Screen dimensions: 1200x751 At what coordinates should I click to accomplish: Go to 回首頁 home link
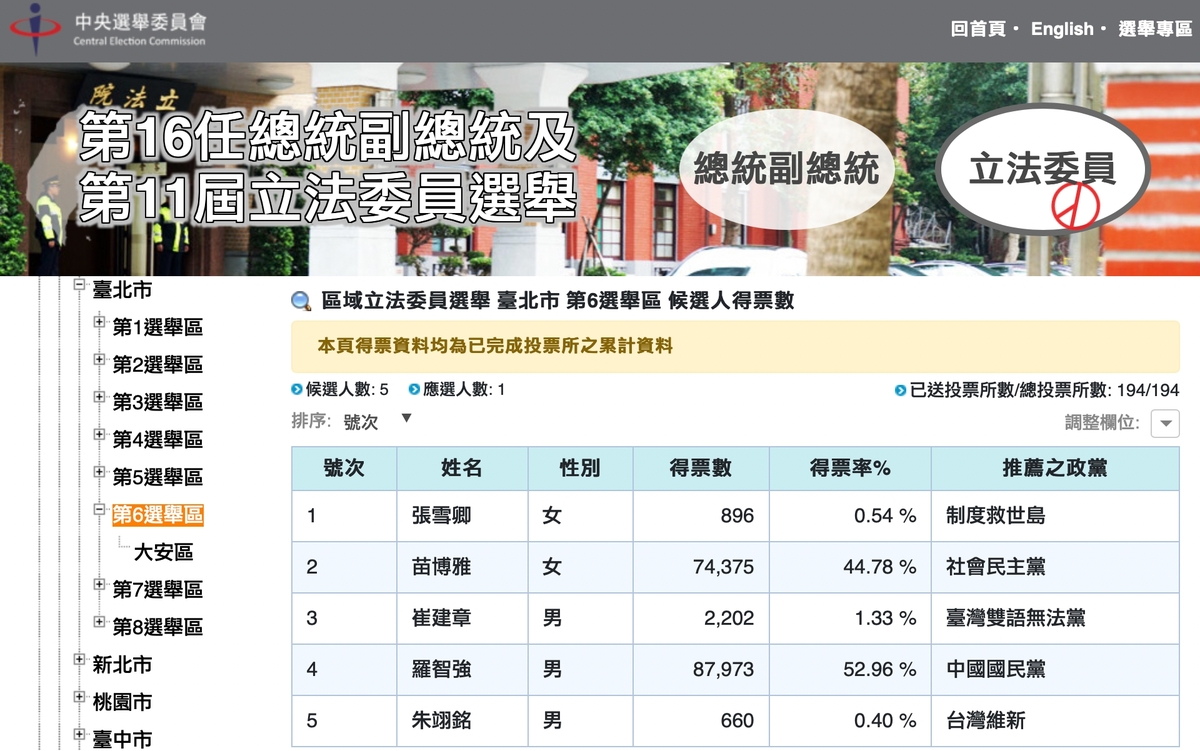tap(979, 29)
